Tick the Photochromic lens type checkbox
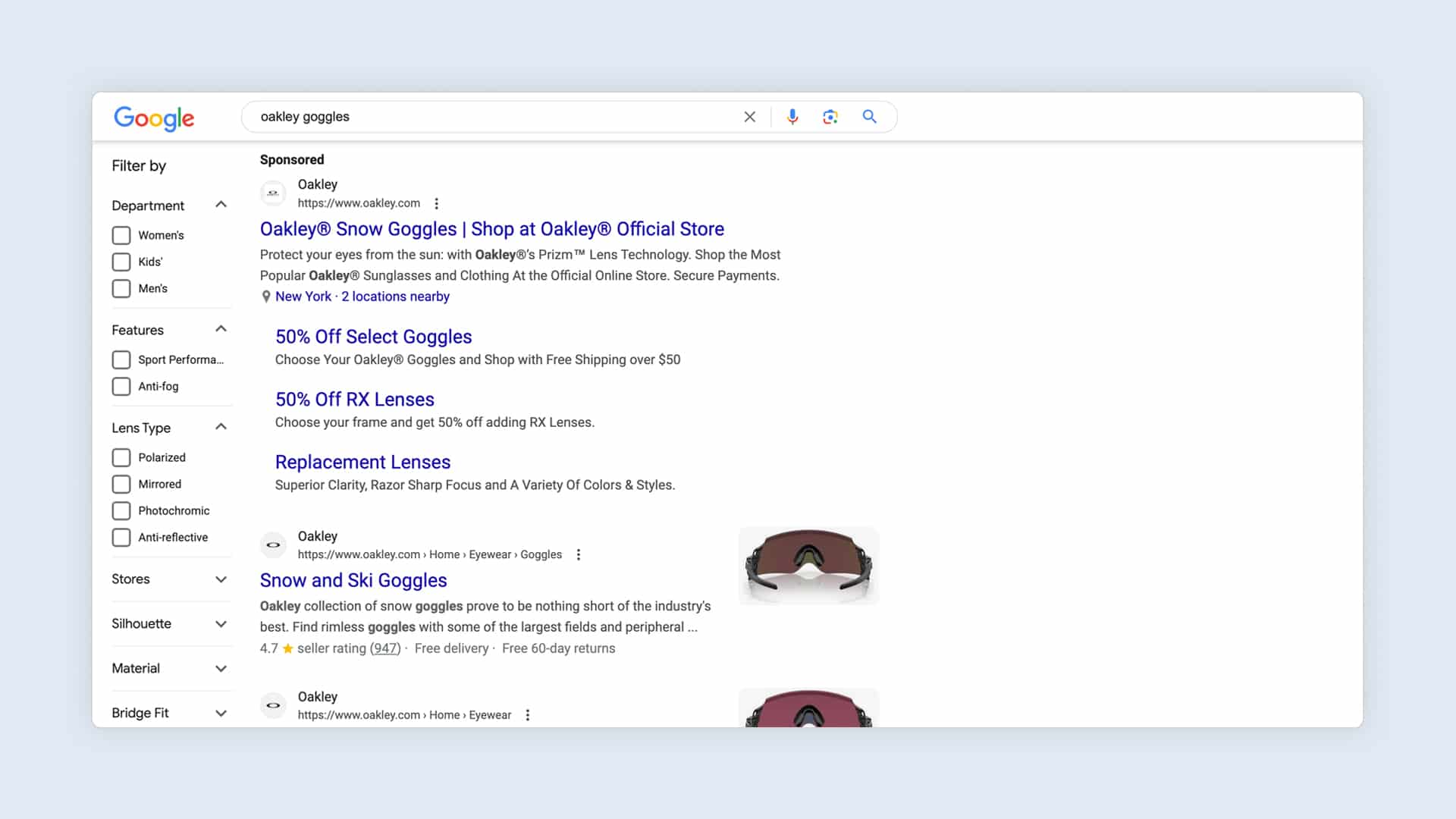Screen dimensions: 1456x819 pyautogui.click(x=121, y=510)
